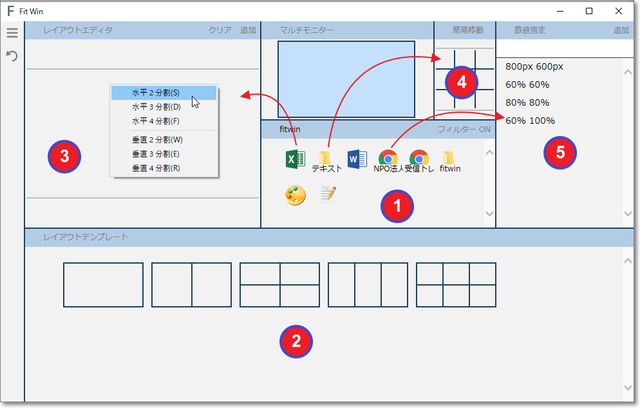Choose 水平３分割(D) from context menu

pos(155,106)
